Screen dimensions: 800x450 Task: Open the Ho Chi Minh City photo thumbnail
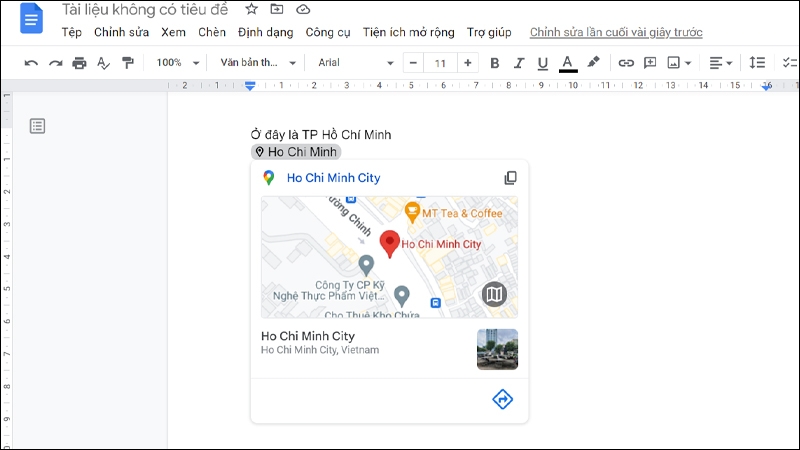tap(497, 349)
